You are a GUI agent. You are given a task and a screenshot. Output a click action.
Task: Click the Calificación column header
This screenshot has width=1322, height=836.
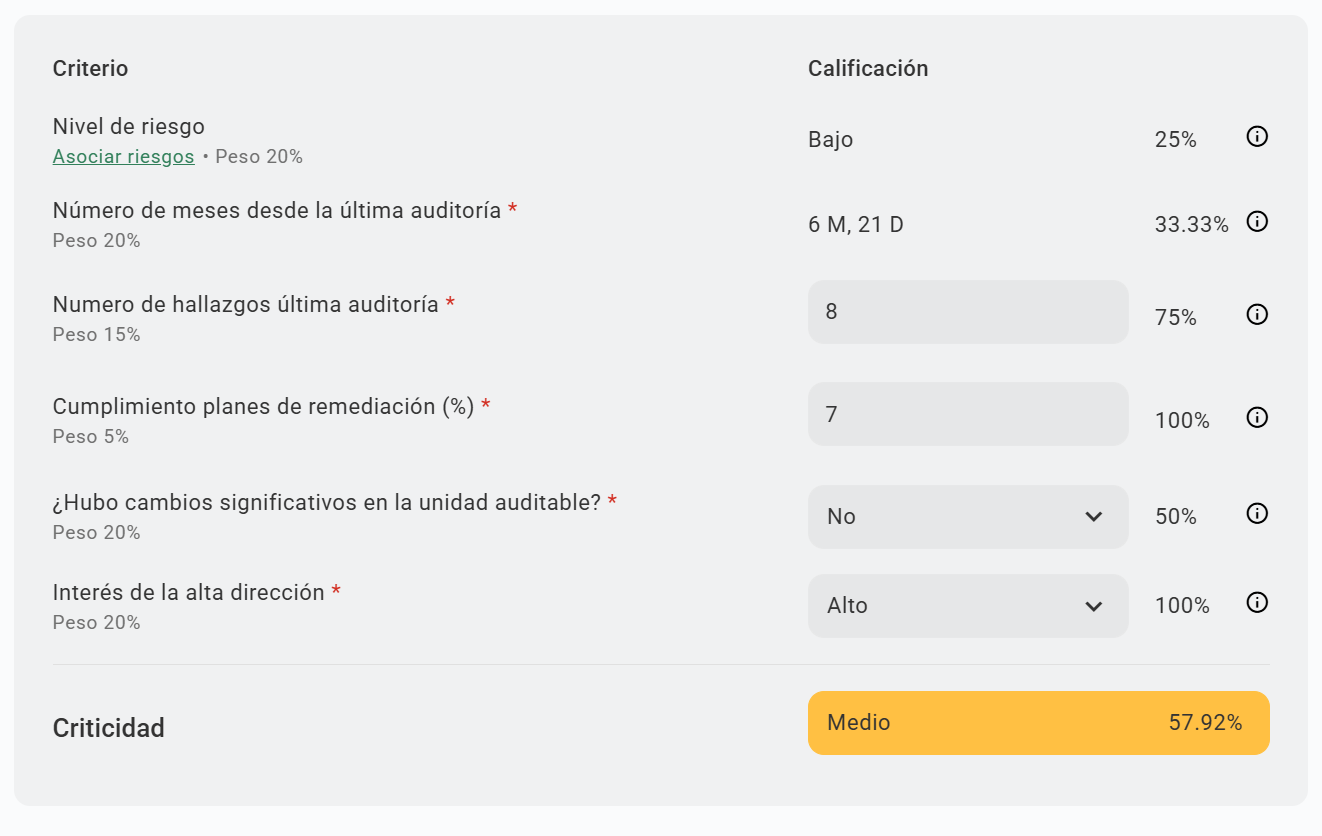[867, 69]
